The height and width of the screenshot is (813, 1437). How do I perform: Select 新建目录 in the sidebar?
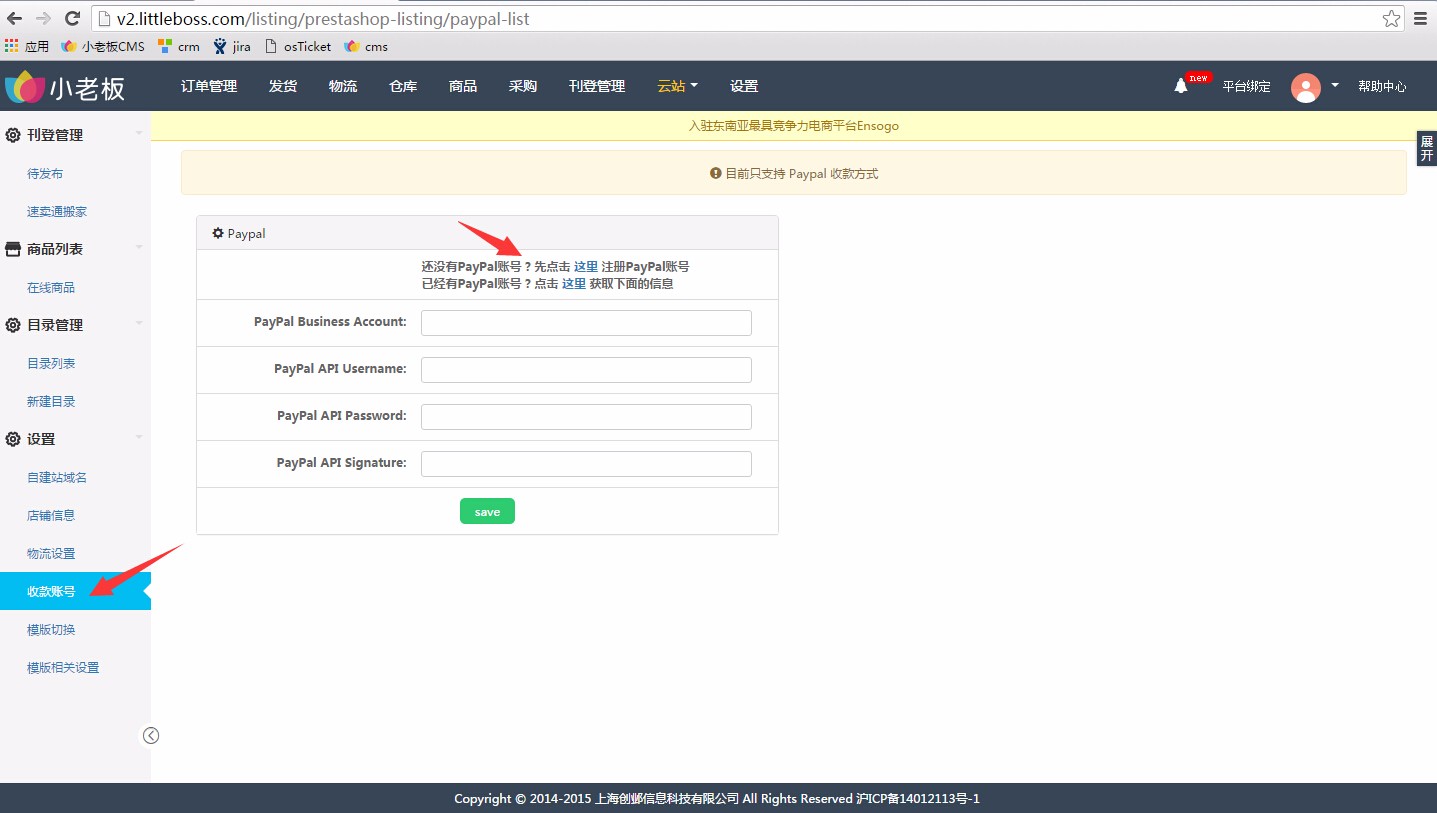point(51,402)
